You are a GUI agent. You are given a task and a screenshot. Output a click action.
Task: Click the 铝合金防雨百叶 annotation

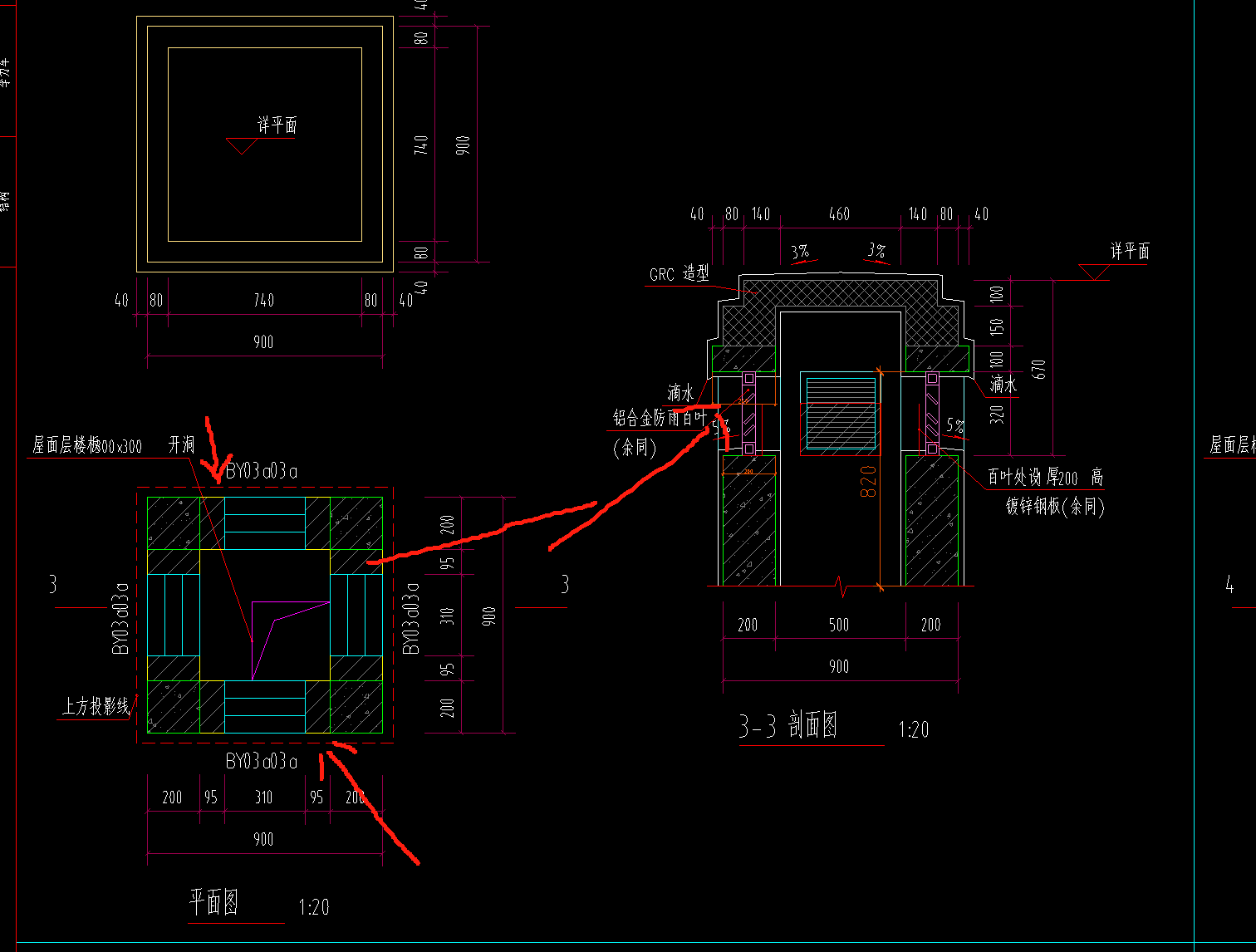(x=660, y=418)
